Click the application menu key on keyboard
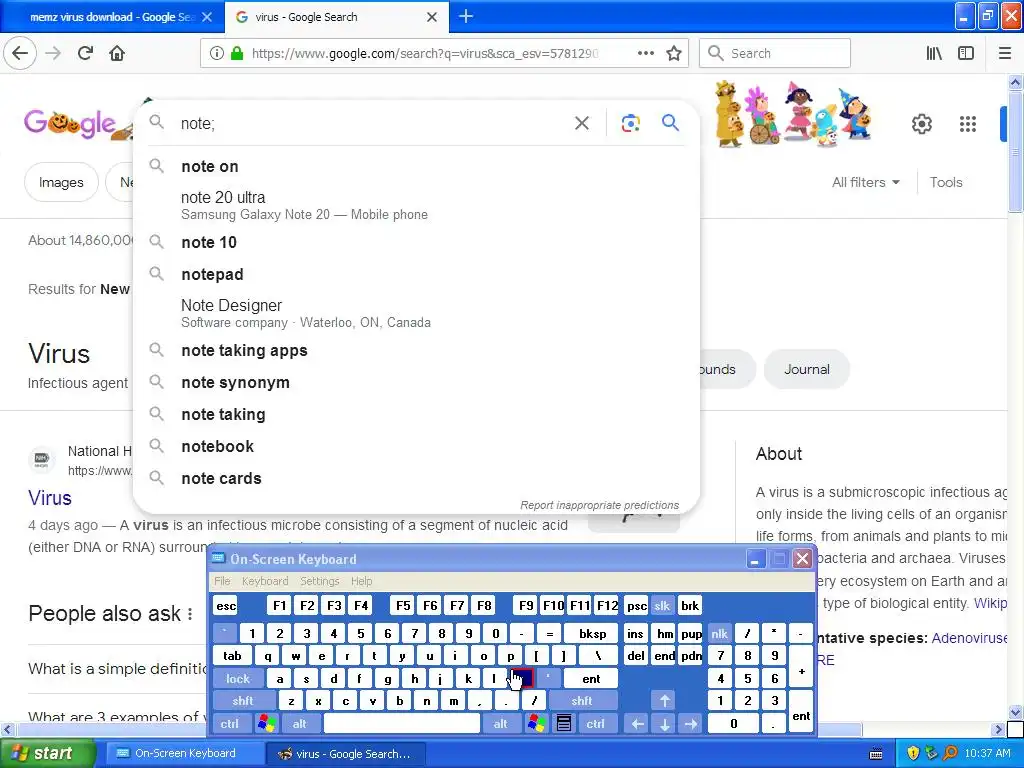1024x768 pixels. (564, 724)
